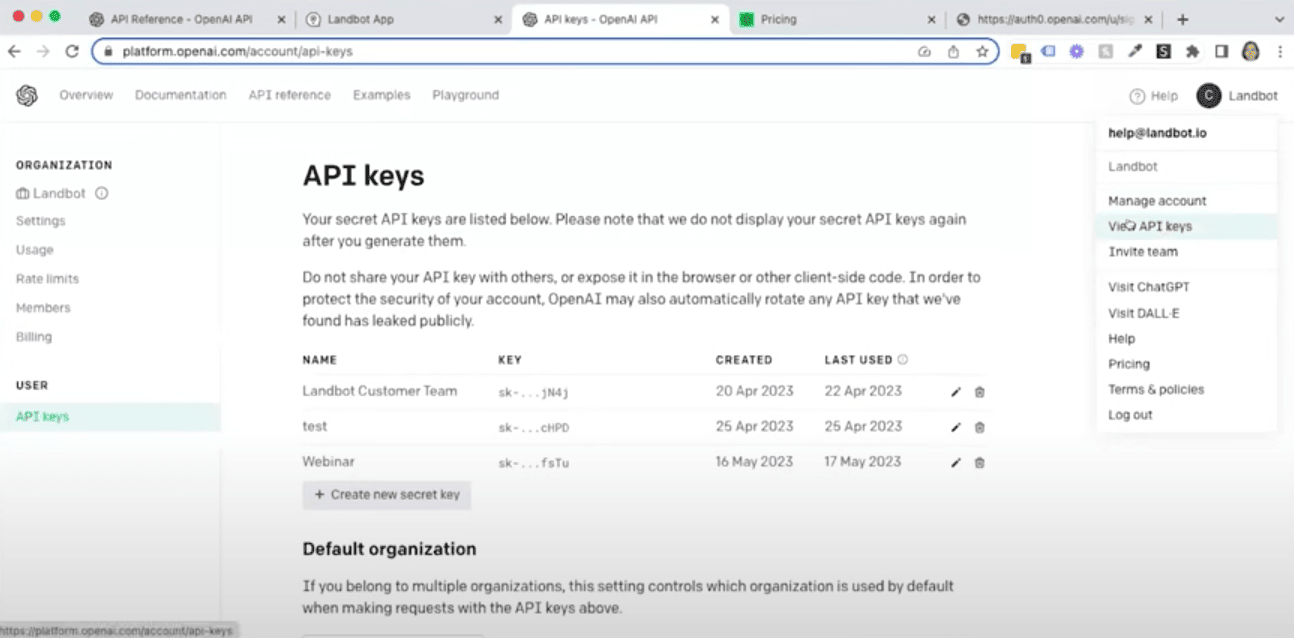Open the eyedropper extension icon
The height and width of the screenshot is (638, 1294).
[1136, 50]
